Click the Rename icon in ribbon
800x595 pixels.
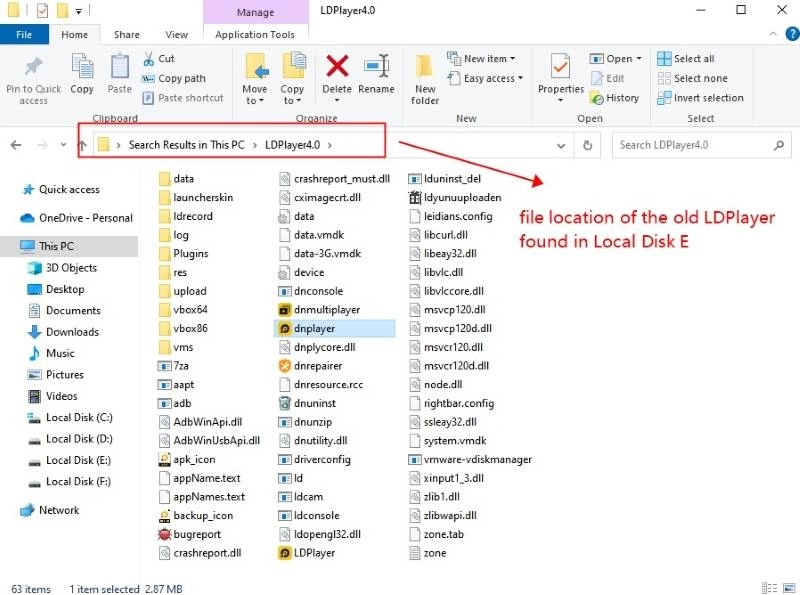(x=376, y=68)
